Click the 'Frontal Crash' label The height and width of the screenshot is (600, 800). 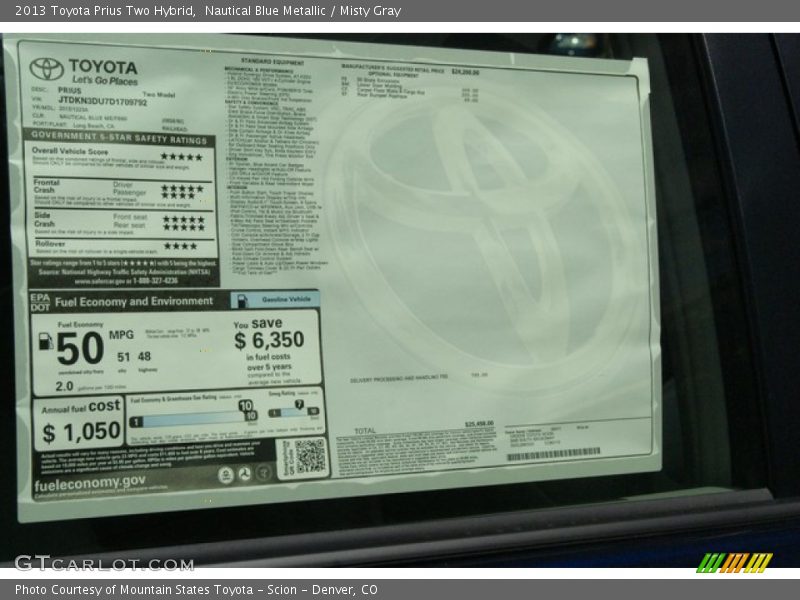point(46,186)
